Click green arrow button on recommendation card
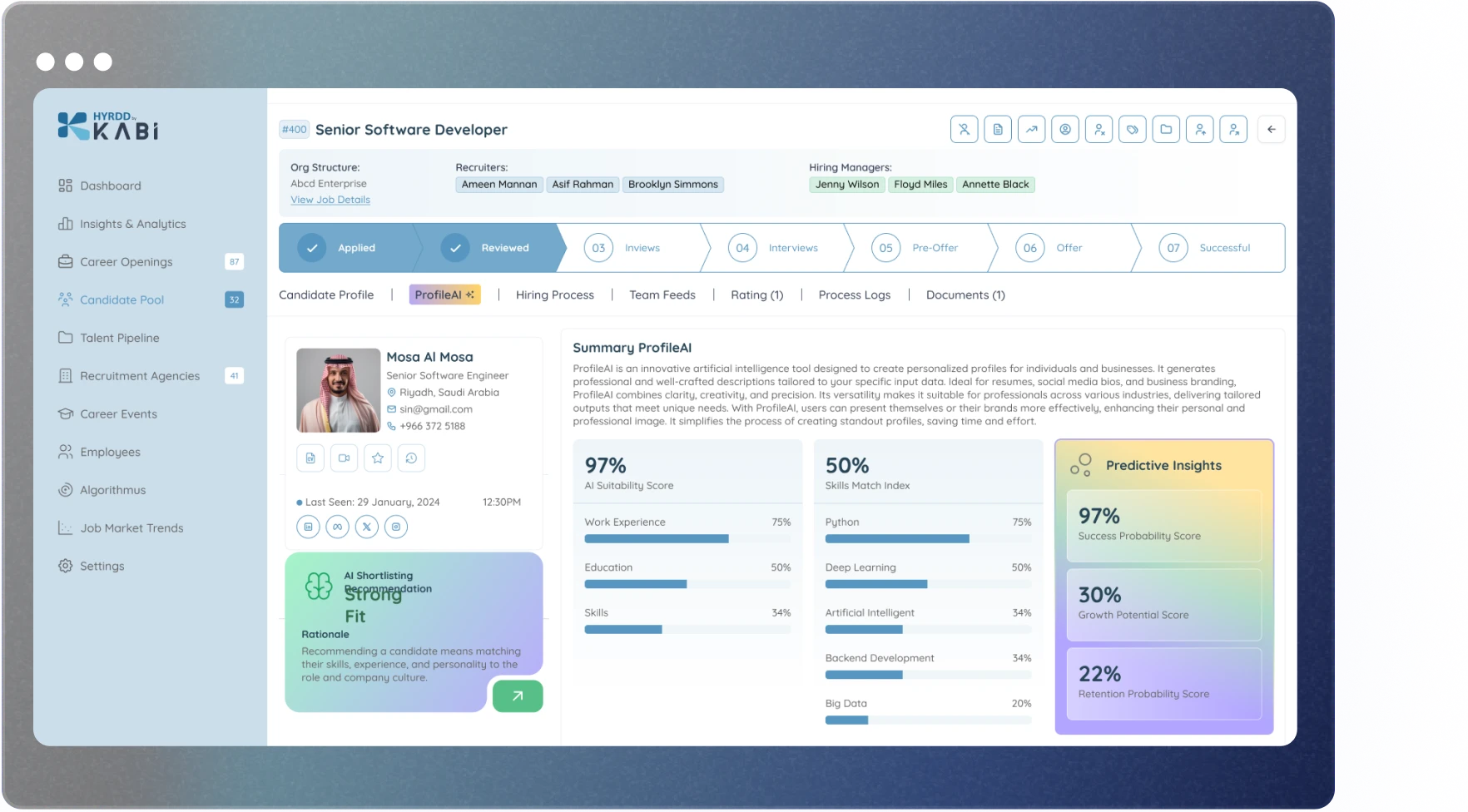Viewport: 1468px width, 812px height. [518, 696]
